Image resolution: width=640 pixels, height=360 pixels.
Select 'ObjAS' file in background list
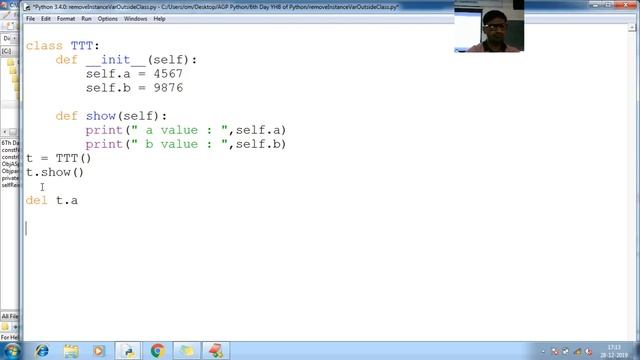click(10, 164)
